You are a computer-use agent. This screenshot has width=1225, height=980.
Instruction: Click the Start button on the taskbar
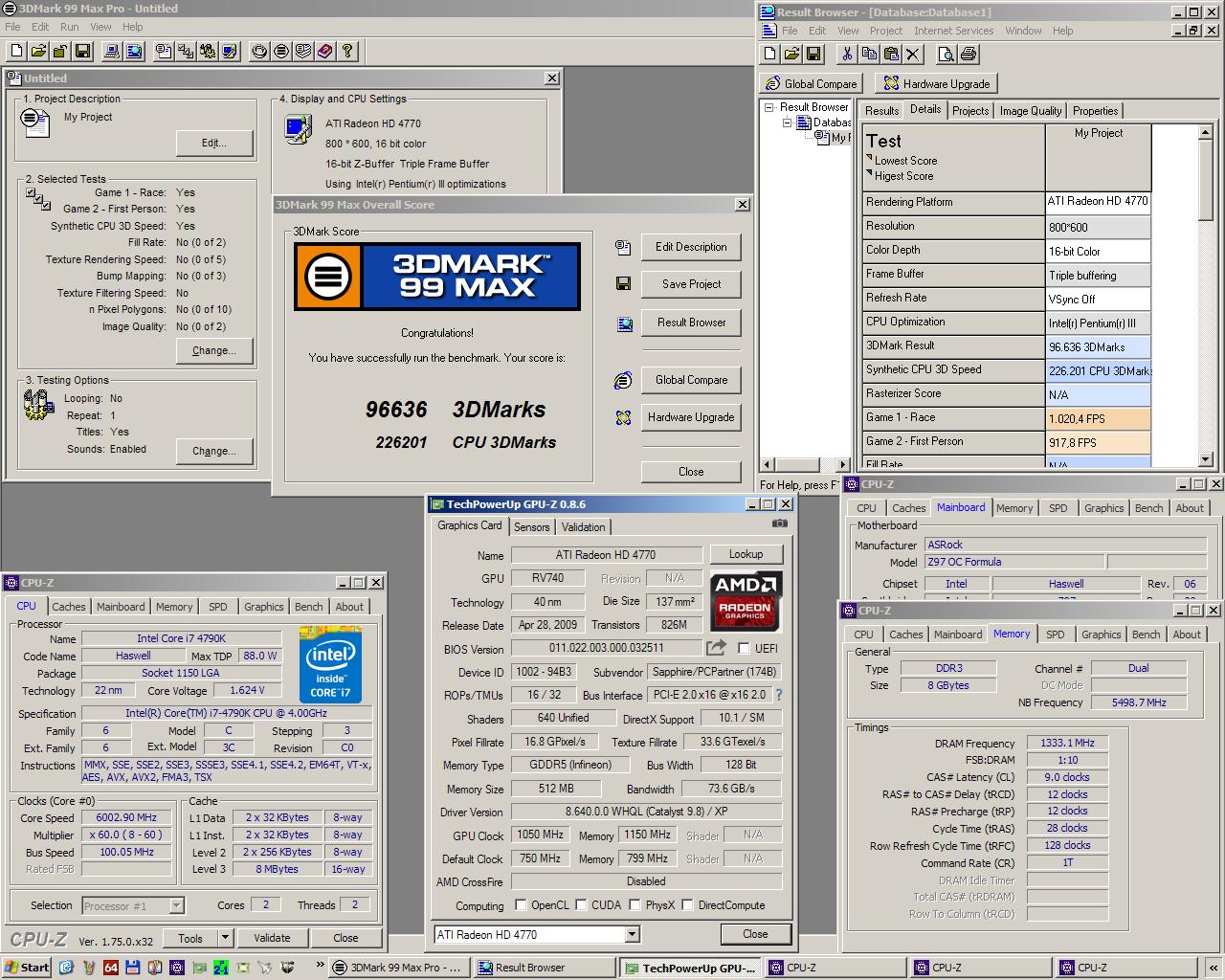tap(27, 968)
